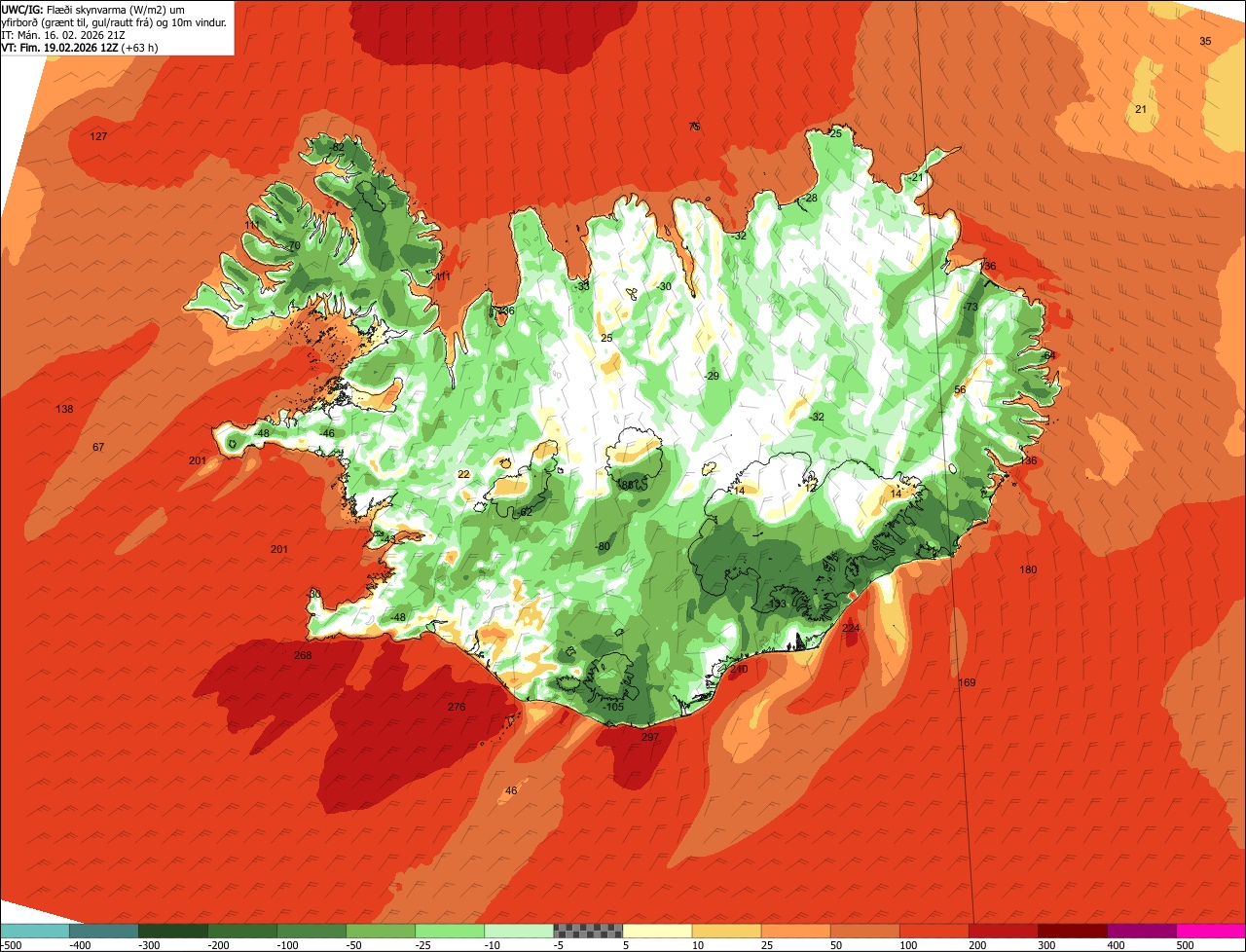Screen dimensions: 1246x952
Task: Click the map value 75 north of Iceland
Action: click(694, 127)
